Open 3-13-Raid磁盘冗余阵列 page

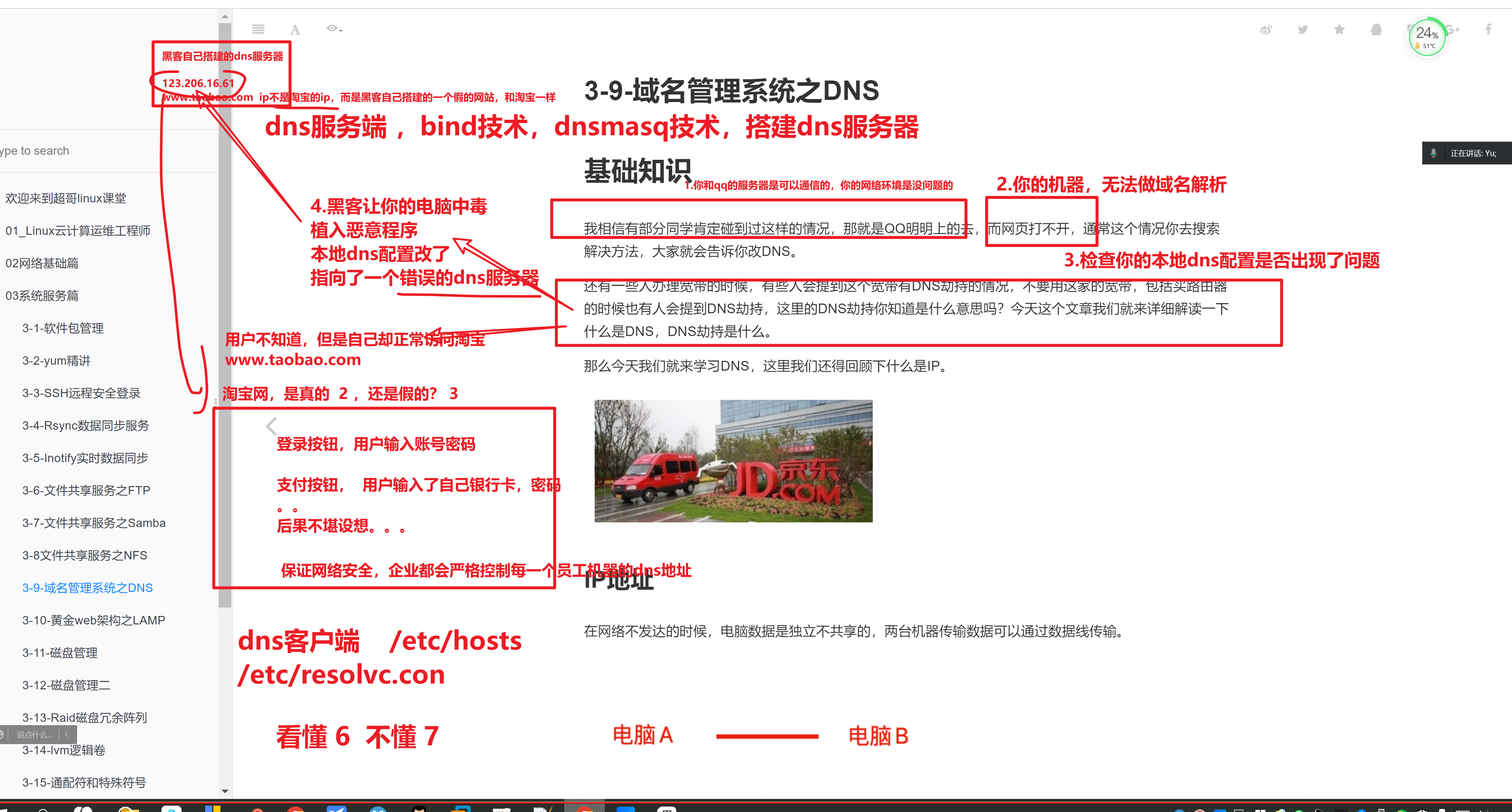[x=85, y=718]
